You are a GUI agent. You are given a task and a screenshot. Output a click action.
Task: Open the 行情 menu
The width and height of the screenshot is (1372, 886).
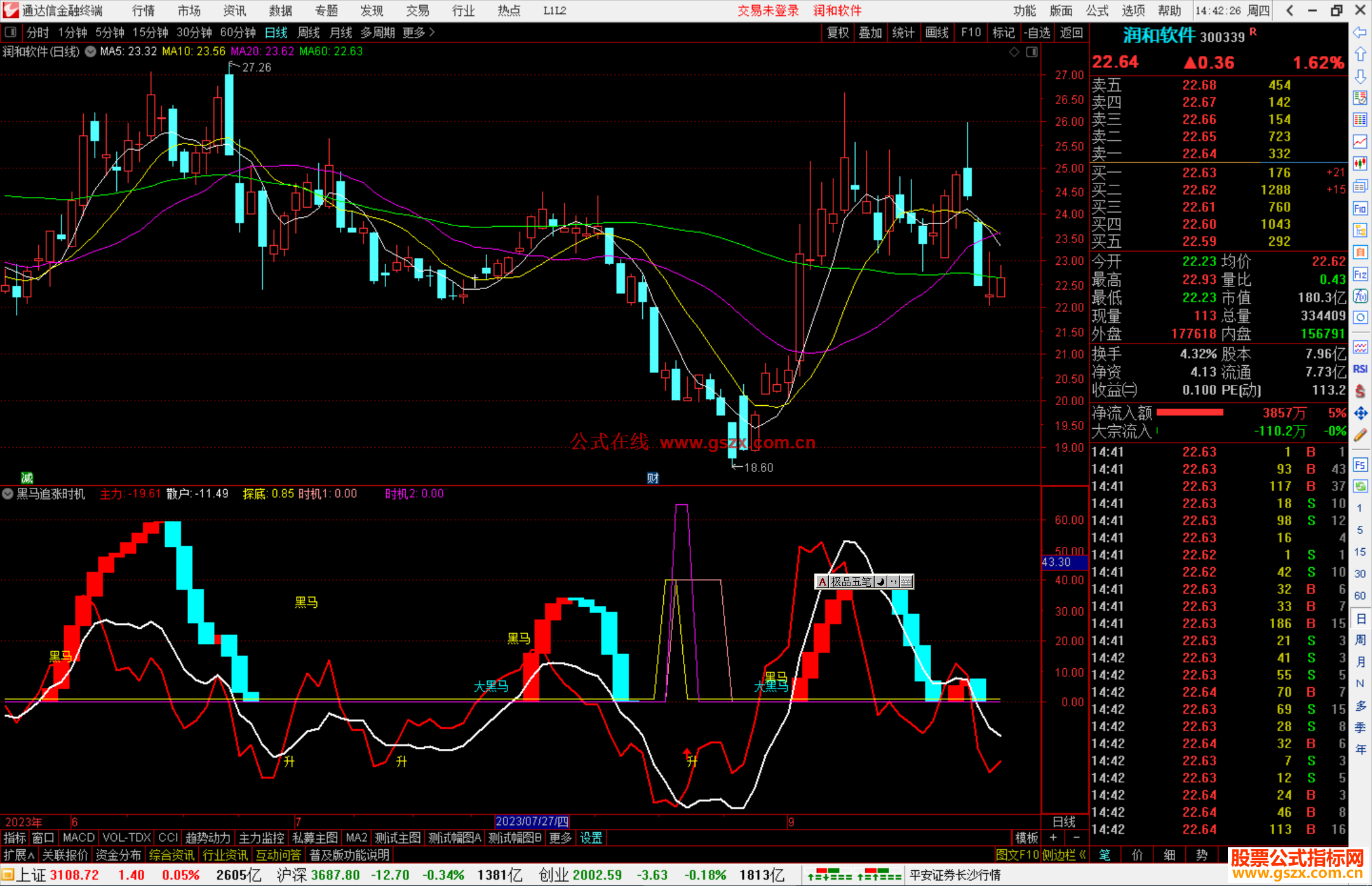[143, 10]
